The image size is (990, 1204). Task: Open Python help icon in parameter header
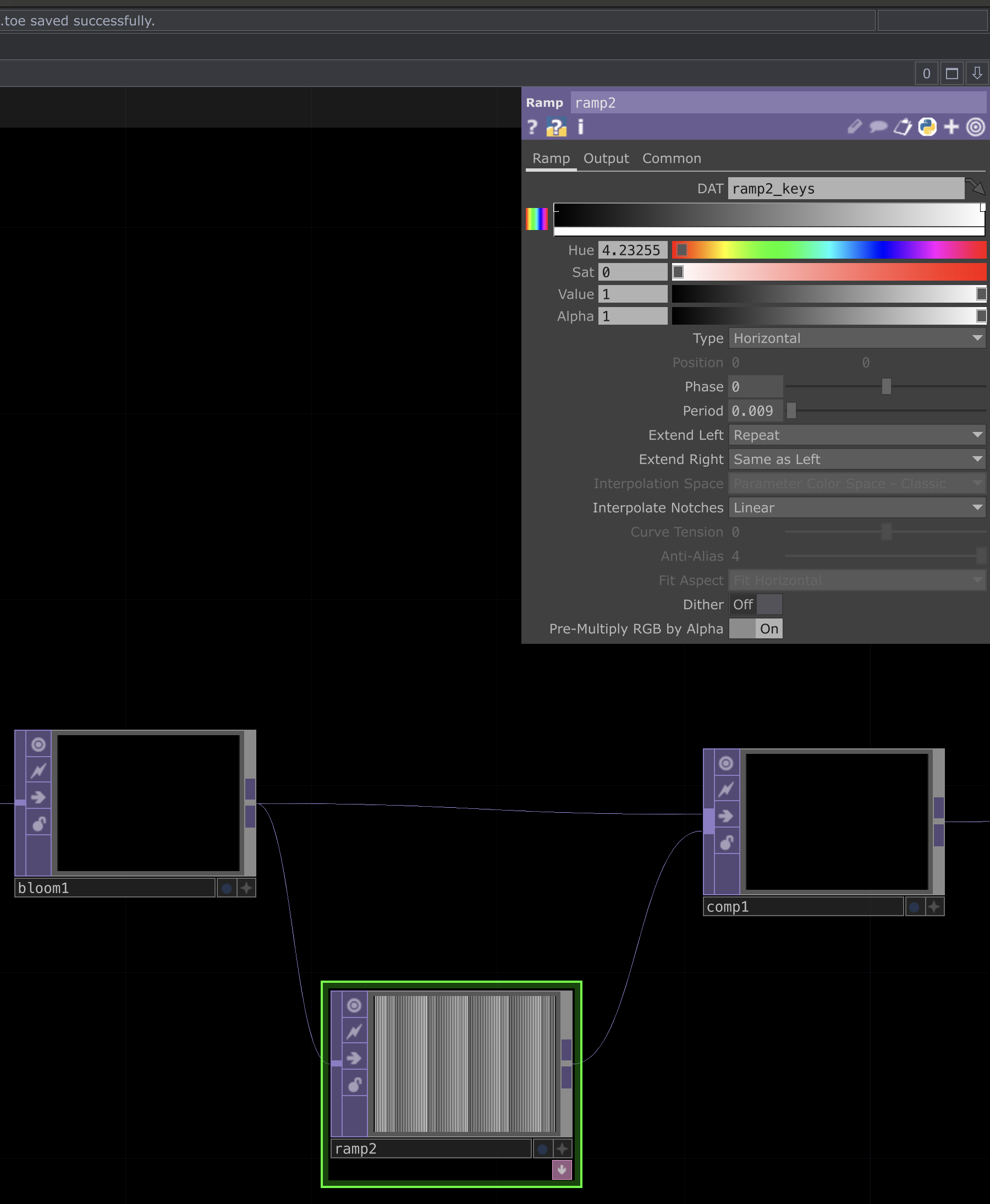tap(556, 127)
